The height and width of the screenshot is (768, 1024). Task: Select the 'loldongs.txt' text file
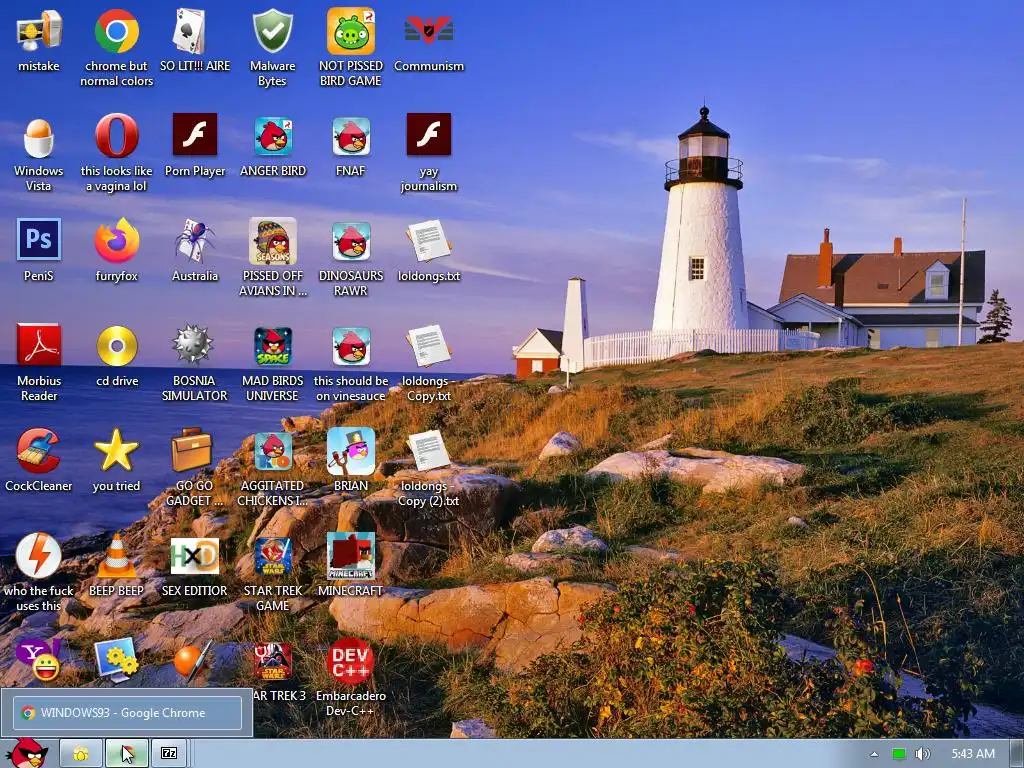[x=428, y=241]
